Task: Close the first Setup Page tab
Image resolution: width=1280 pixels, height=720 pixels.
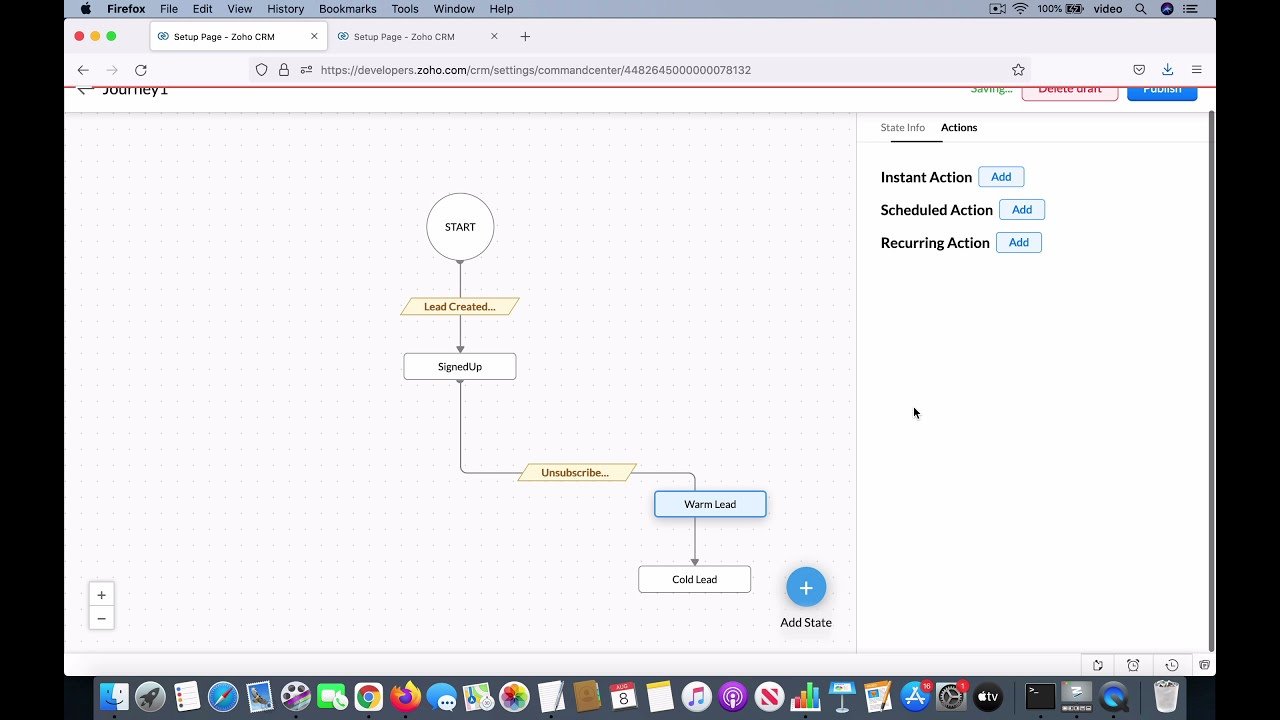Action: point(314,37)
